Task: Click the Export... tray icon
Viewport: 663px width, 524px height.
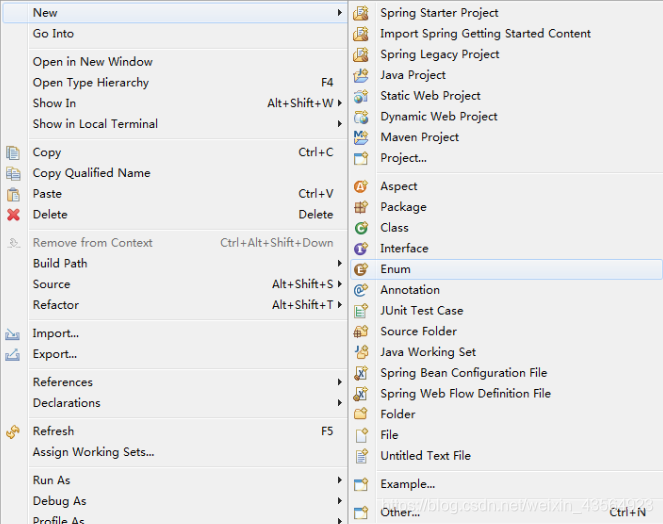Action: [x=13, y=354]
